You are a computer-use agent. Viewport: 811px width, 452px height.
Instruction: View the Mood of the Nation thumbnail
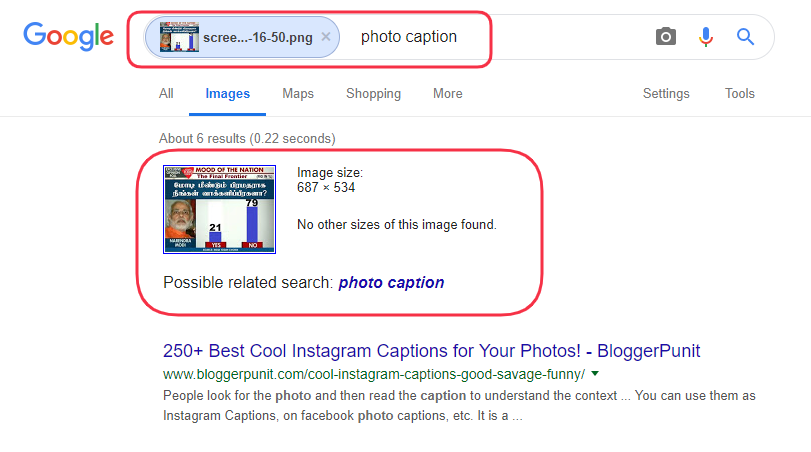pyautogui.click(x=219, y=209)
